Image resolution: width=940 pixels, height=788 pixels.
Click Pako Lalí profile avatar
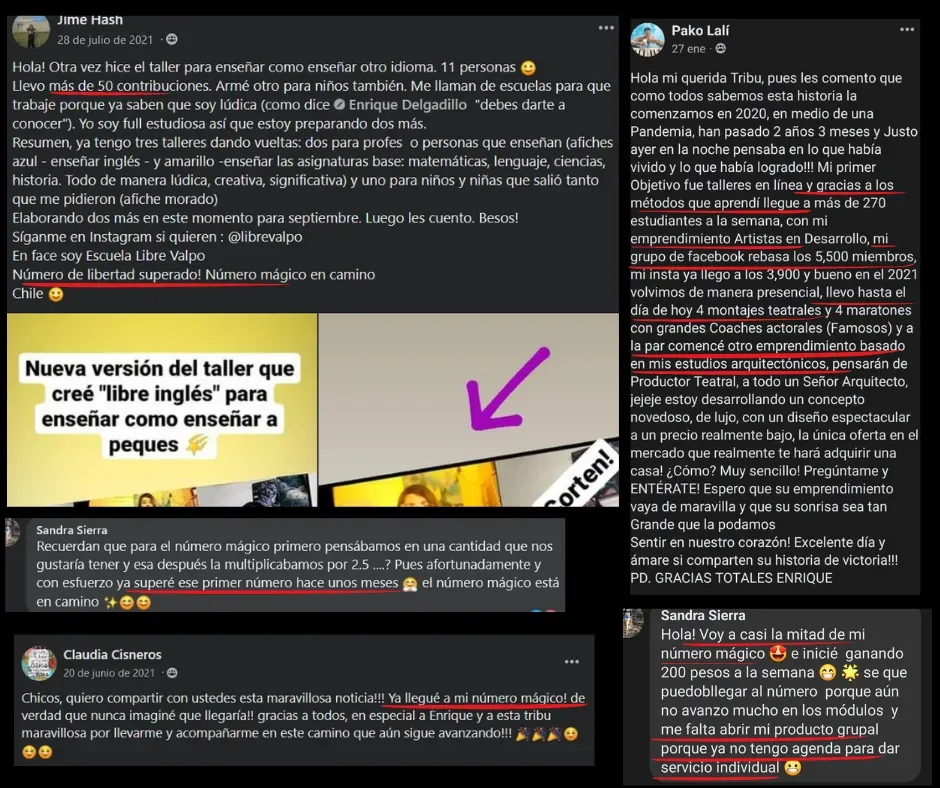point(647,40)
